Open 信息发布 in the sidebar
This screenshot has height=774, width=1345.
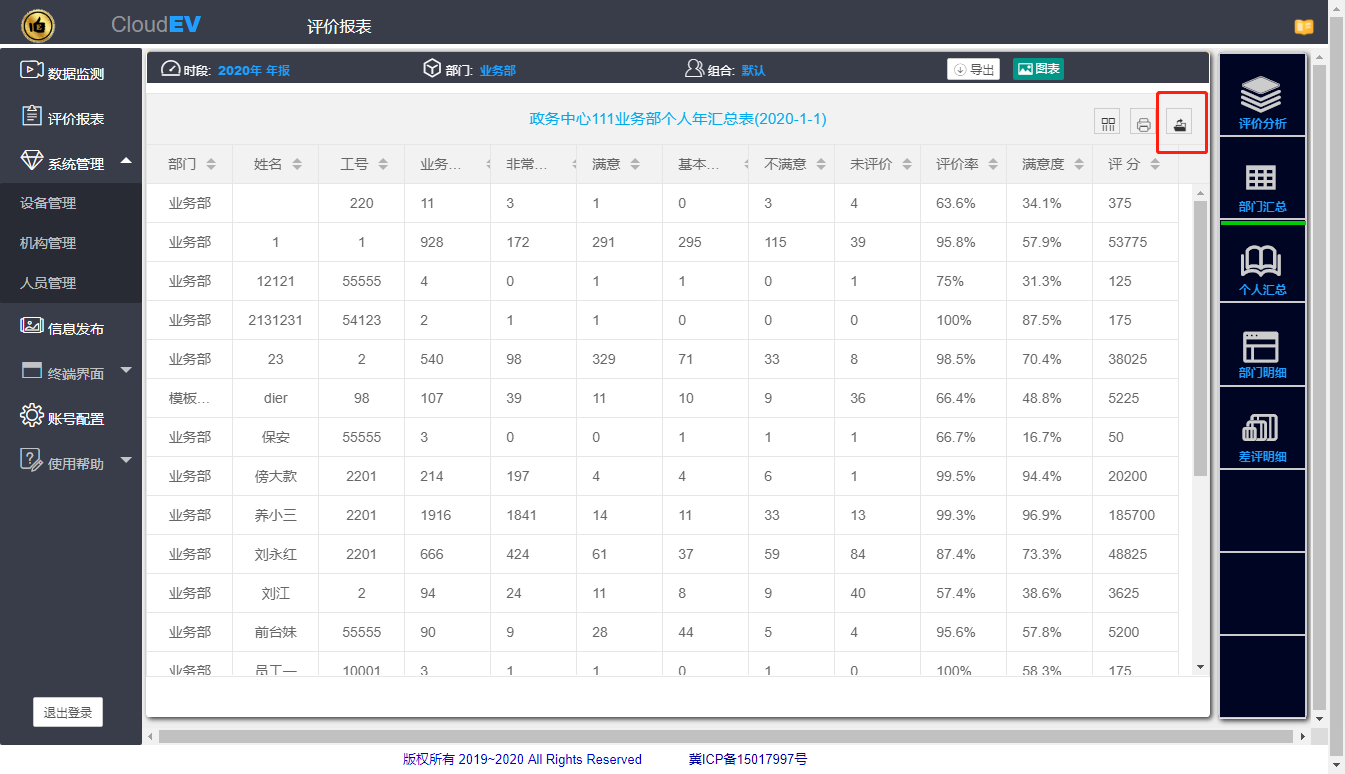[x=62, y=328]
